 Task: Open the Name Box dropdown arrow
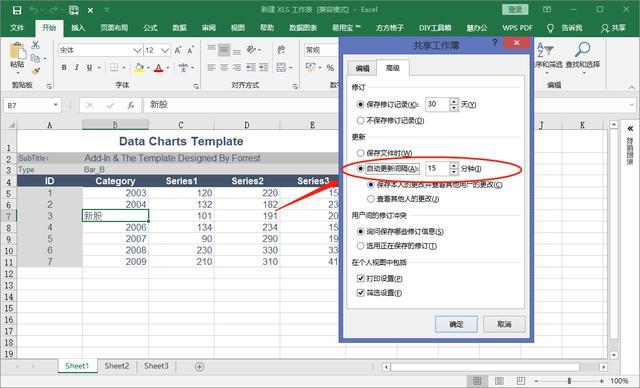56,105
